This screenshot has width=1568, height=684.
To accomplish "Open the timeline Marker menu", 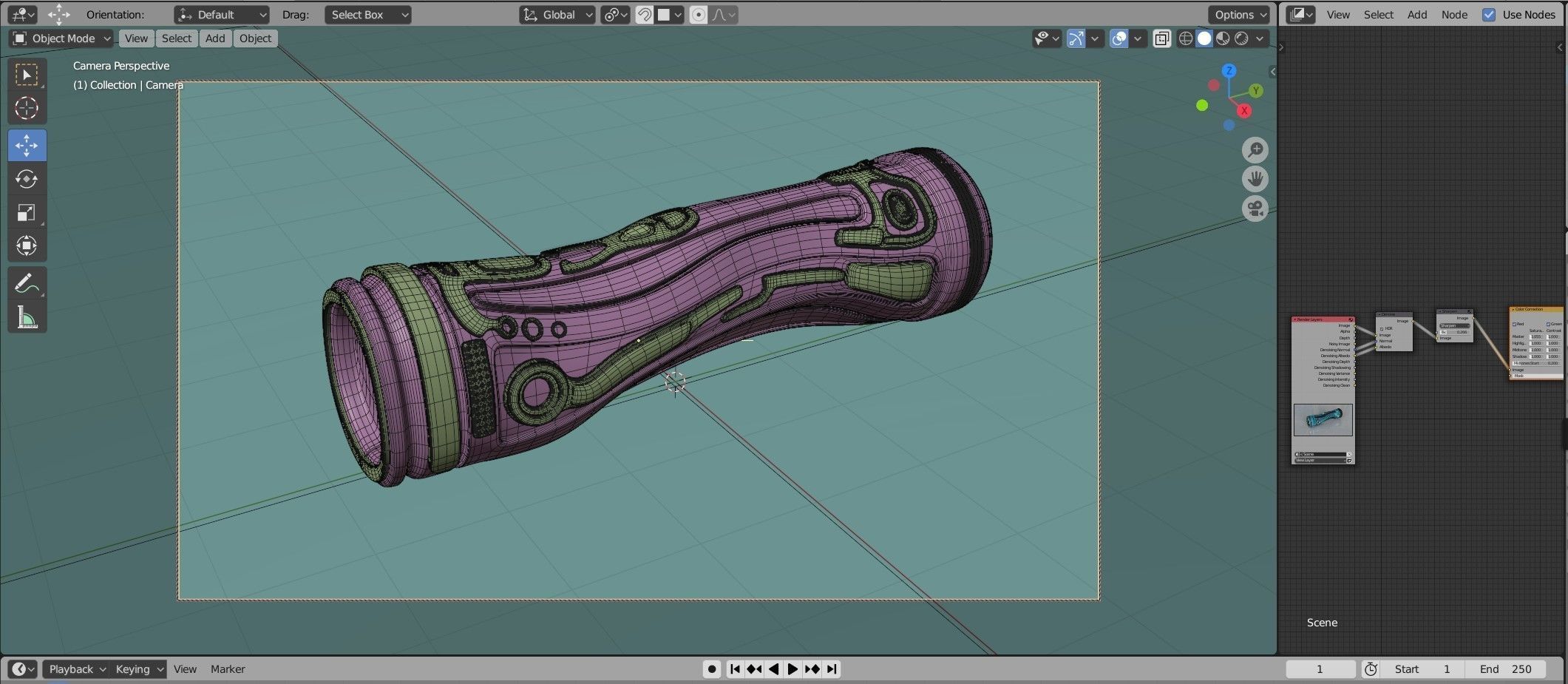I will pos(228,668).
